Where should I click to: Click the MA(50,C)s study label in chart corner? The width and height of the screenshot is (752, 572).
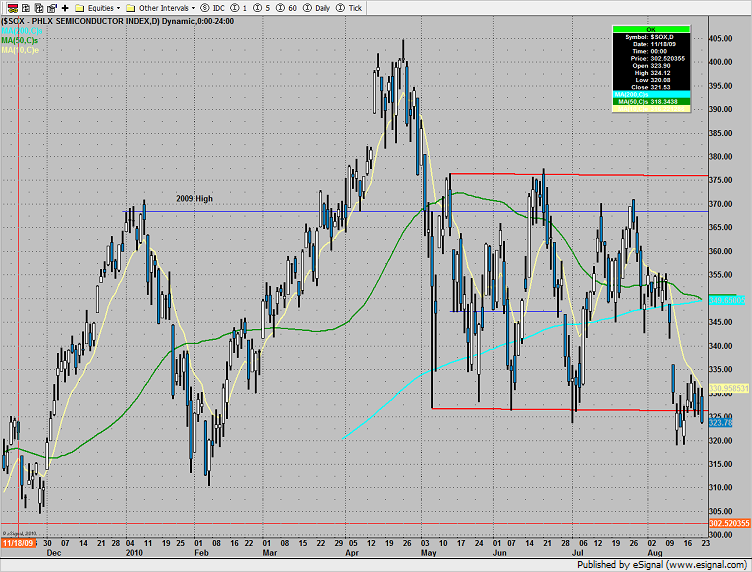(x=20, y=40)
